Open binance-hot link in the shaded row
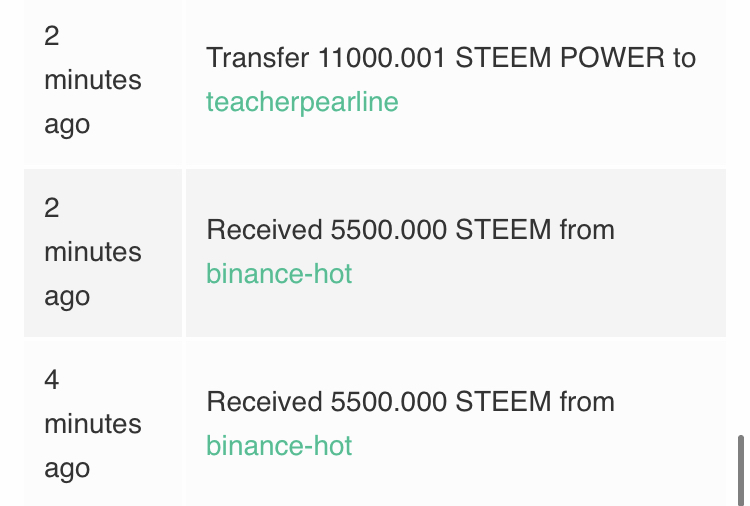The width and height of the screenshot is (750, 506). pyautogui.click(x=279, y=274)
